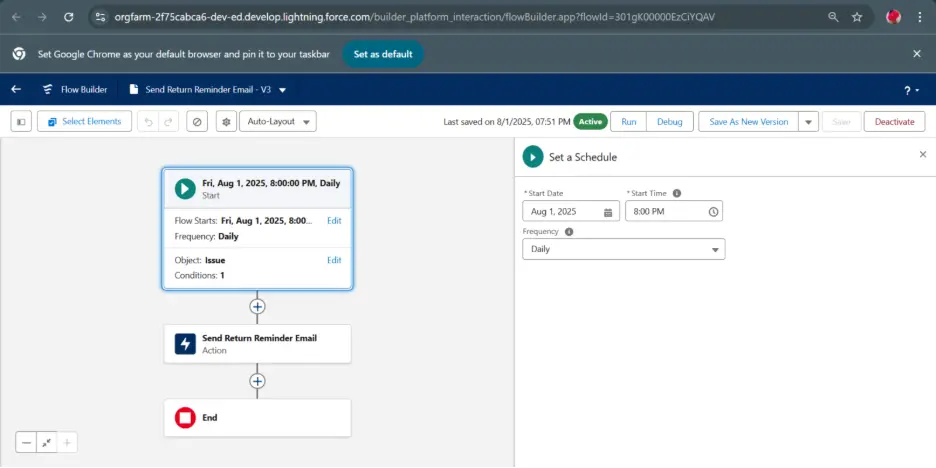
Task: Click the Debug button
Action: [x=669, y=122]
